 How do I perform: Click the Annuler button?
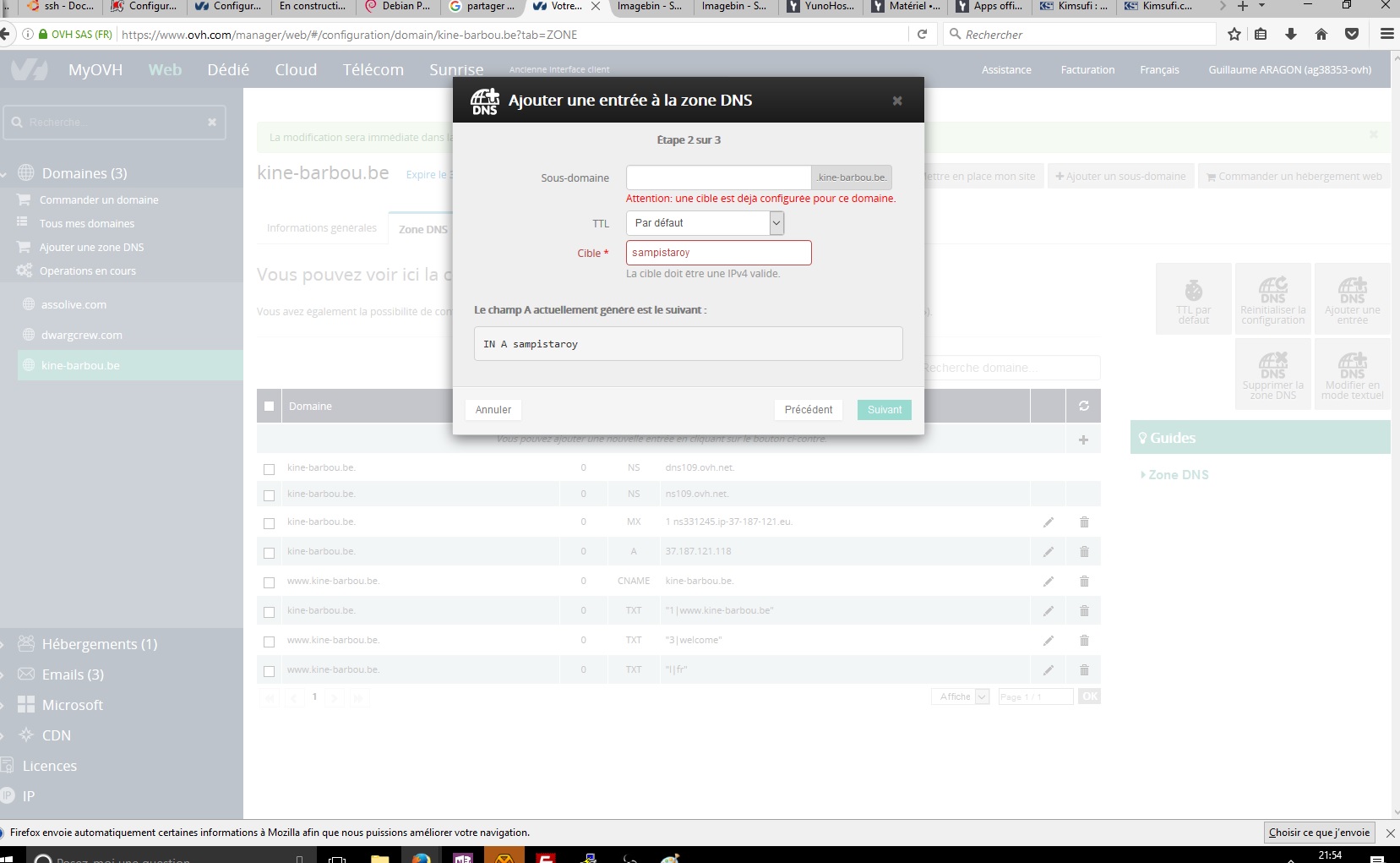493,410
